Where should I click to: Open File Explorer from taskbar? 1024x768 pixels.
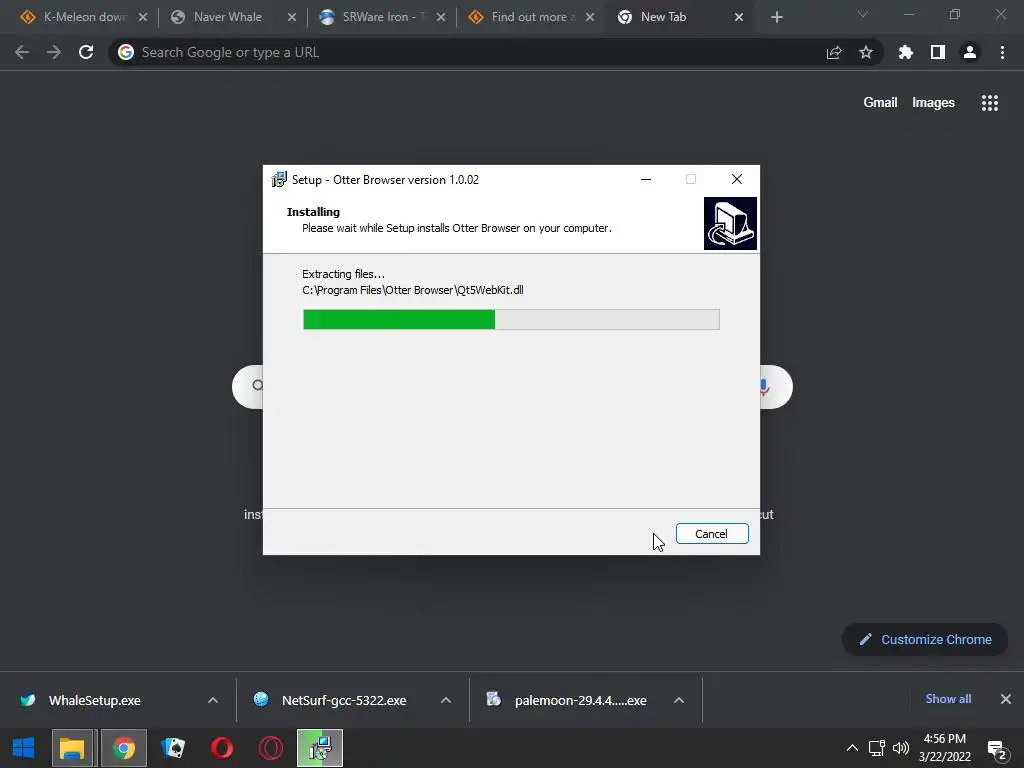72,748
